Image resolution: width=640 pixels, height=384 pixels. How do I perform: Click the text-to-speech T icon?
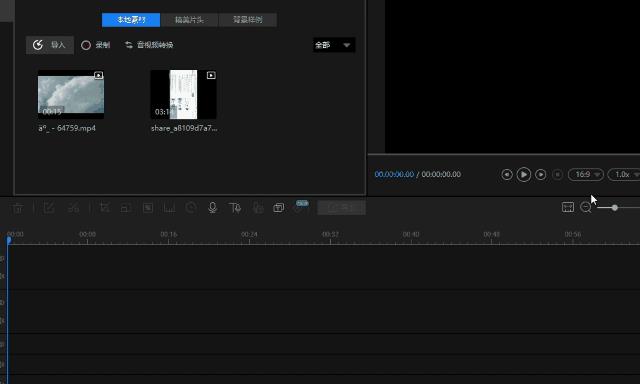[x=235, y=208]
